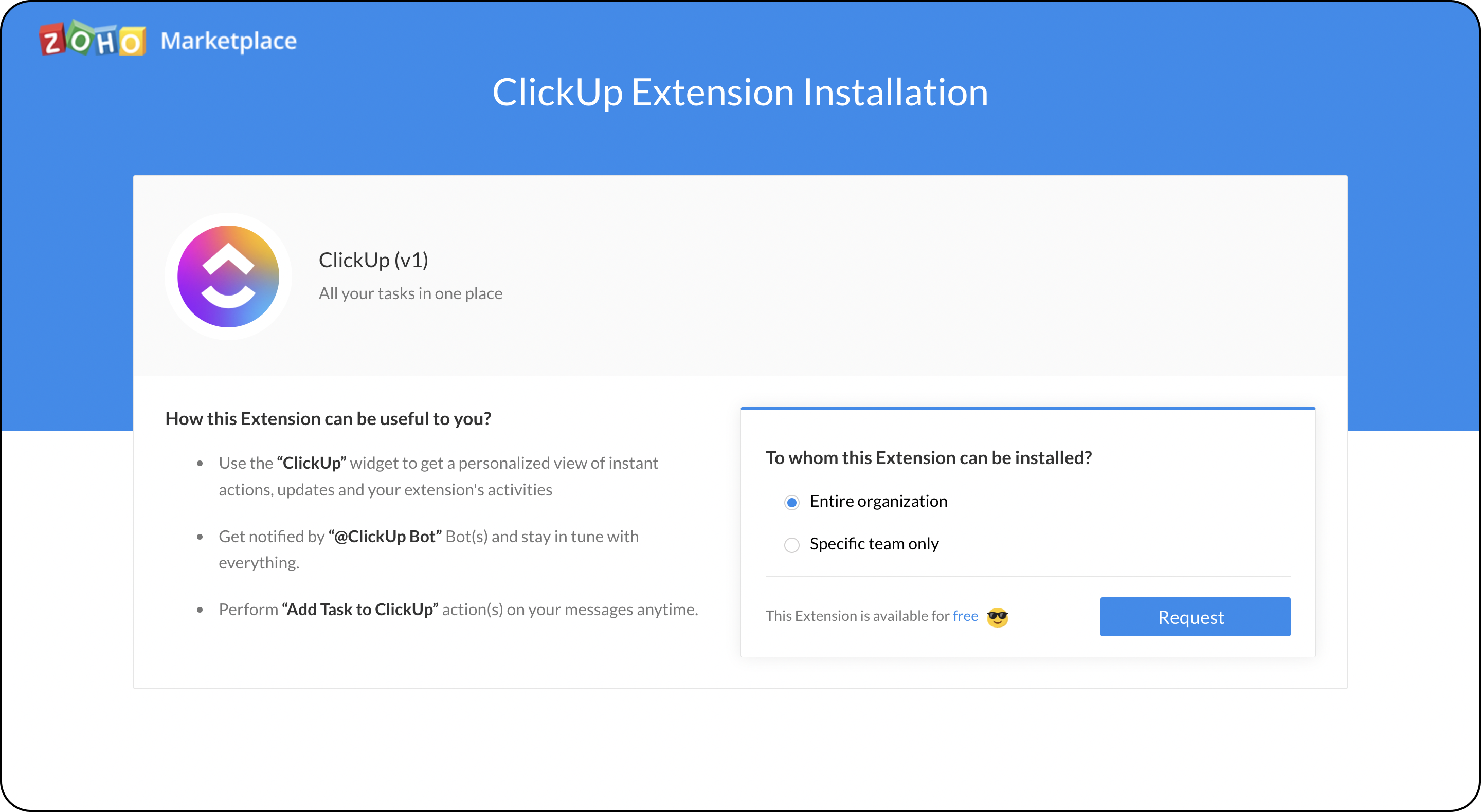The image size is (1481, 812).
Task: Click the "Entire organization" label text
Action: (x=878, y=501)
